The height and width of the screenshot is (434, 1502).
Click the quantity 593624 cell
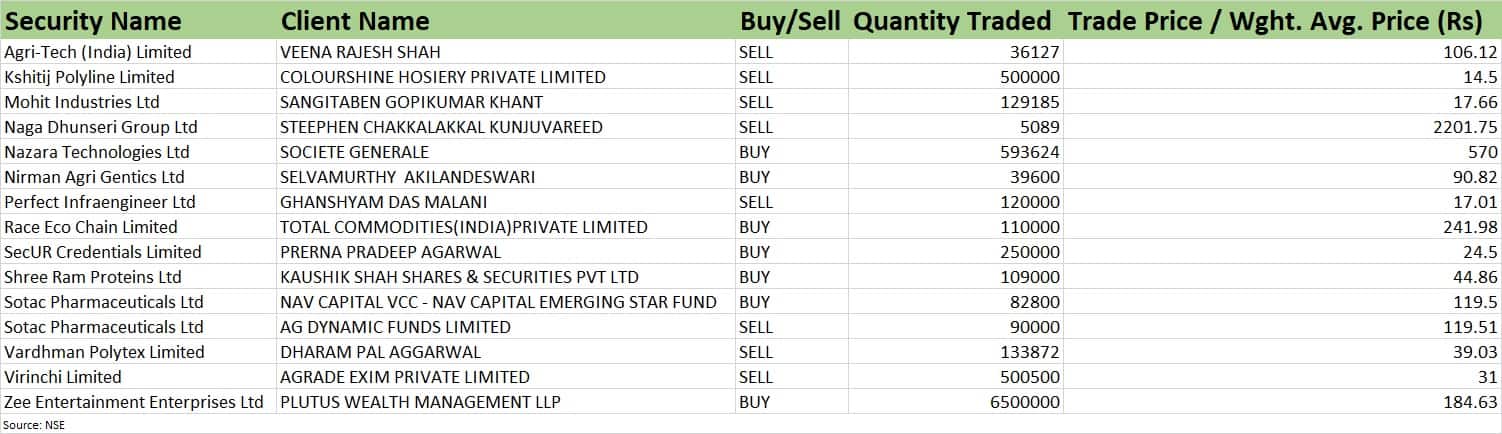click(x=956, y=152)
